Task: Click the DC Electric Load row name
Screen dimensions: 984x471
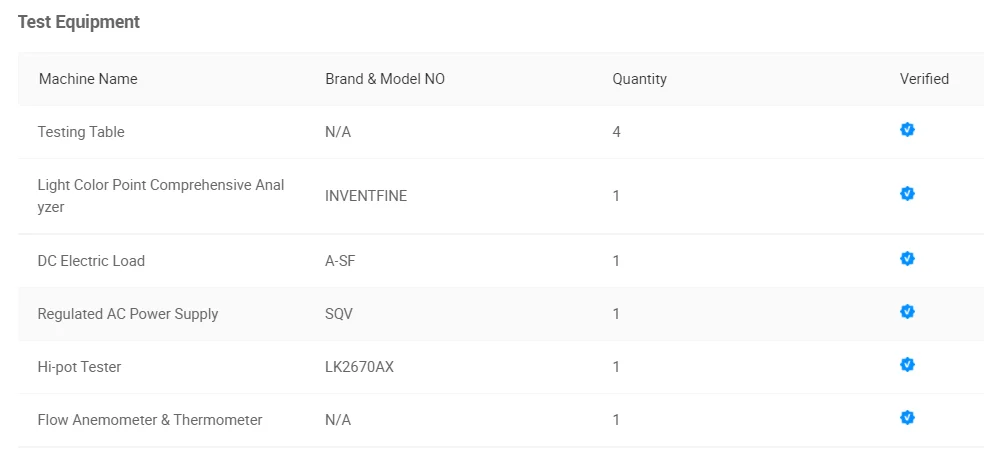Action: (x=91, y=261)
